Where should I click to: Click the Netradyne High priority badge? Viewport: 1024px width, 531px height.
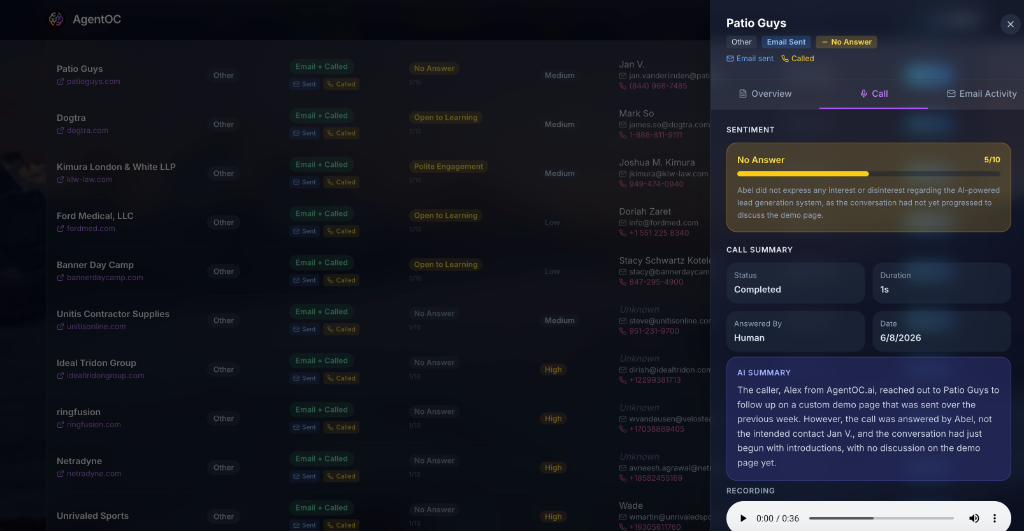tap(553, 468)
